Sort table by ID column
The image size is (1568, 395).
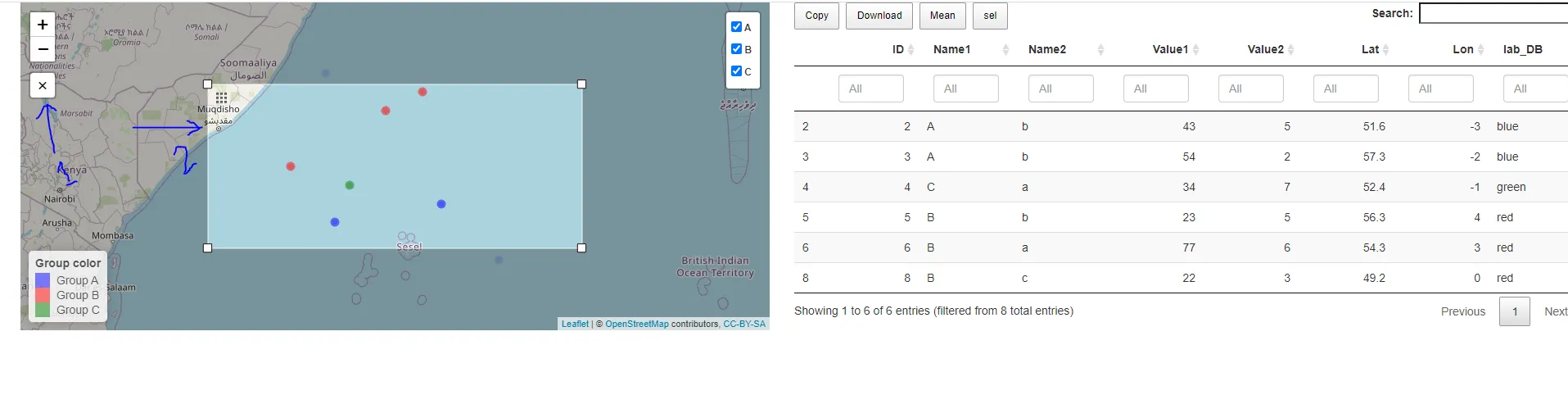click(x=898, y=49)
